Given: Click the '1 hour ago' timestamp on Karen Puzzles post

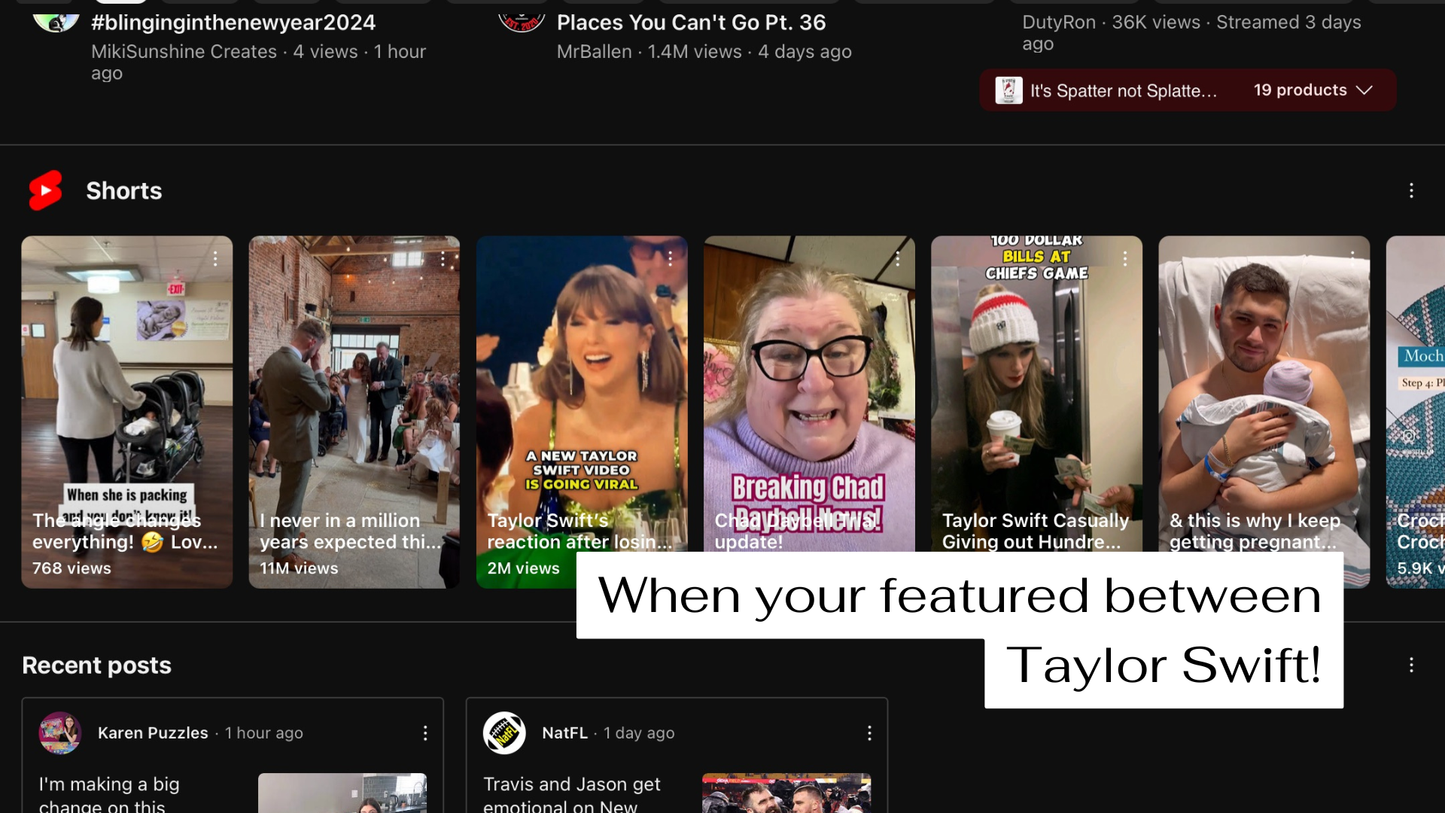Looking at the screenshot, I should [264, 733].
